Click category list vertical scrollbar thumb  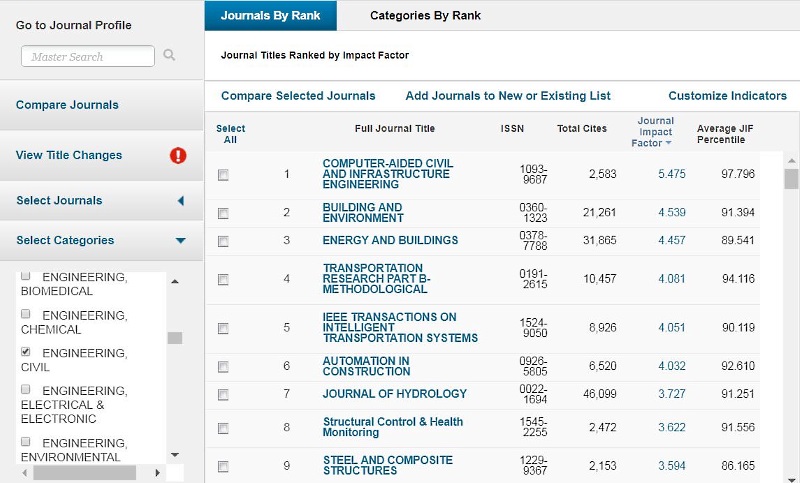click(175, 338)
